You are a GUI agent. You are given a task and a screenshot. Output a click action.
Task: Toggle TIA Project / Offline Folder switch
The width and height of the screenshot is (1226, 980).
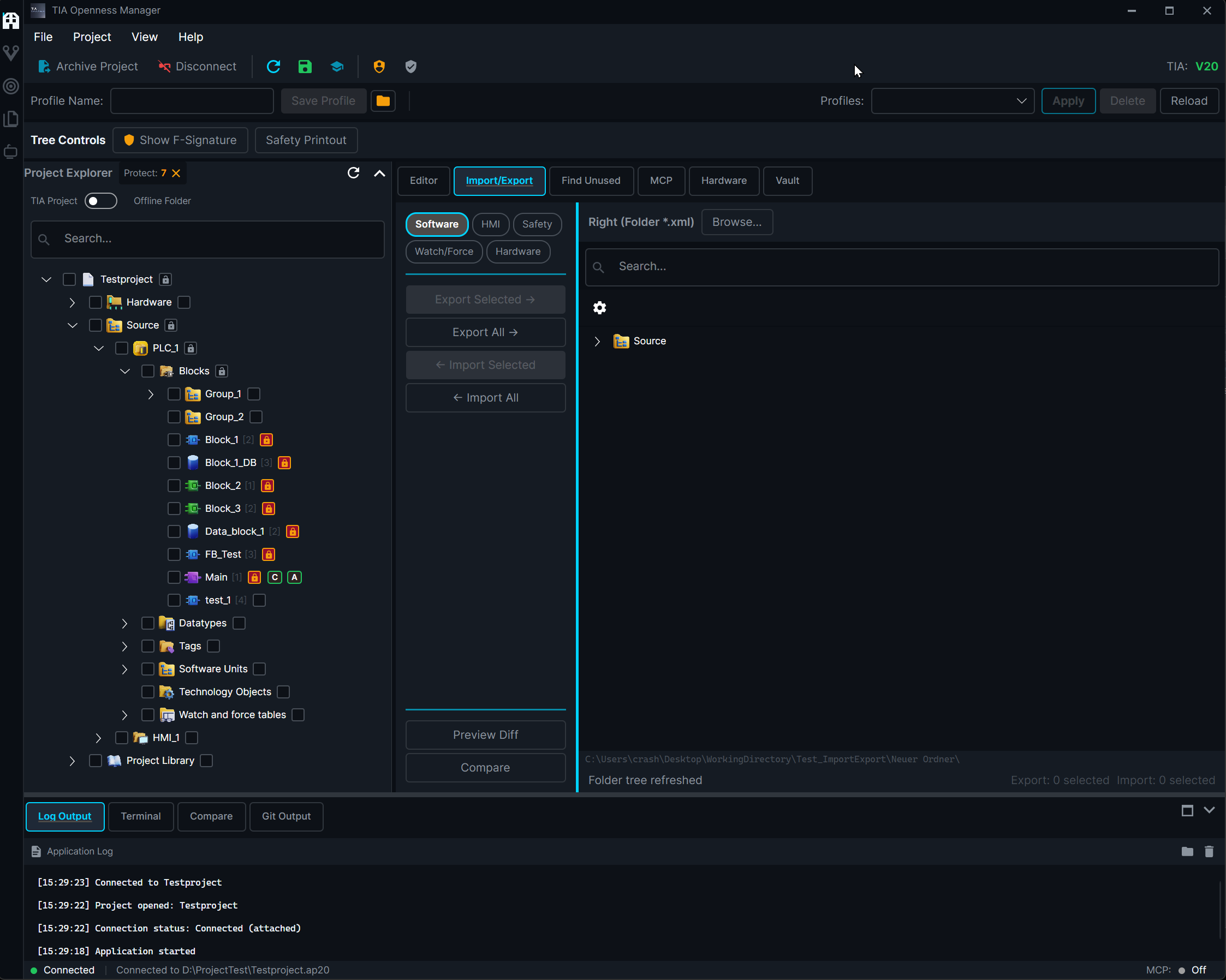pyautogui.click(x=100, y=201)
